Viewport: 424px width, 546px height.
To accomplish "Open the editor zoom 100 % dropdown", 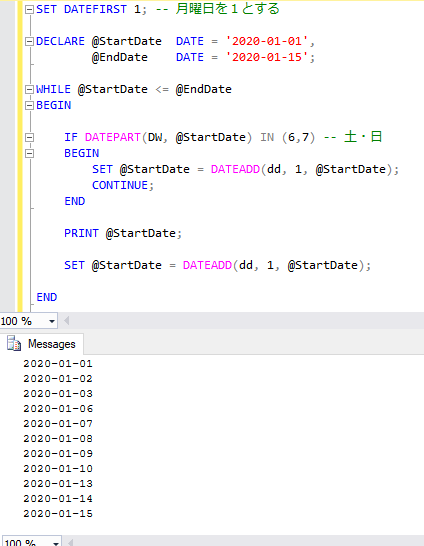I will click(52, 321).
